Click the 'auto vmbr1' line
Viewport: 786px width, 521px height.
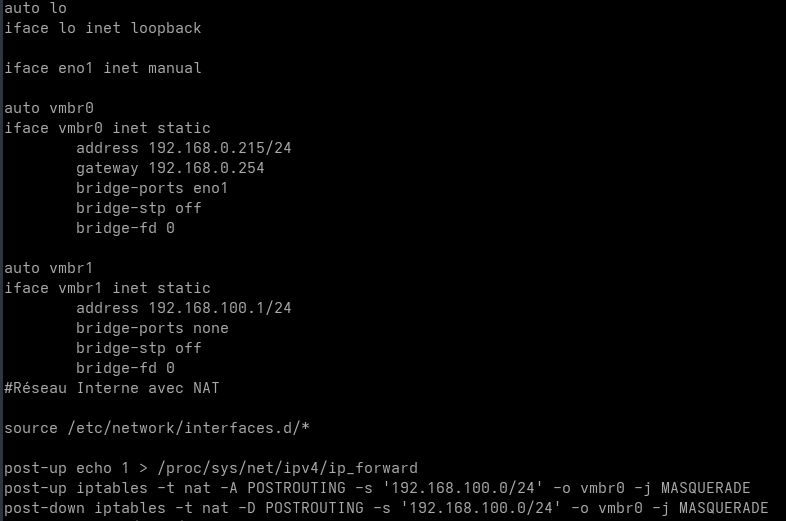(49, 268)
